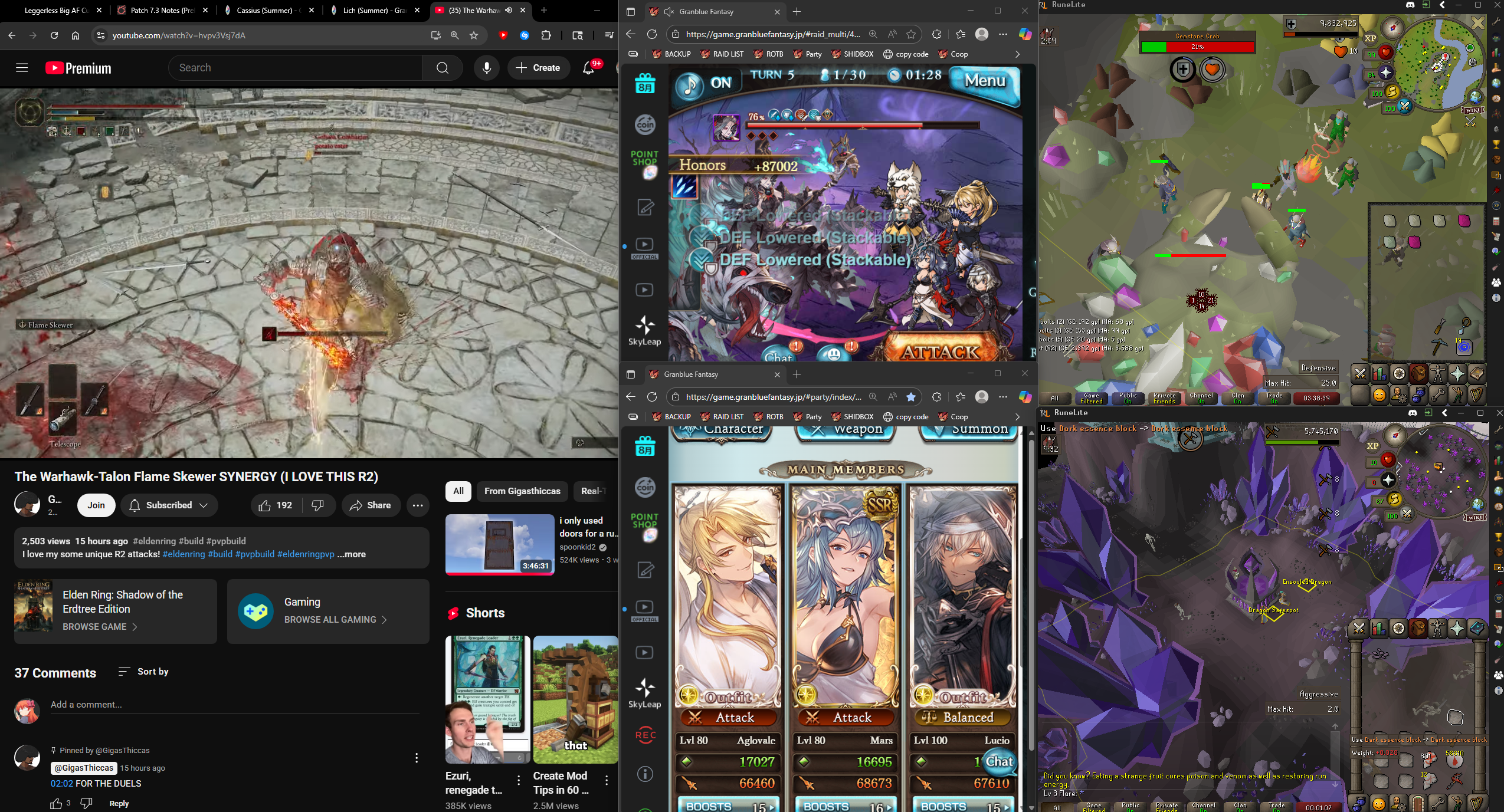Open Skills tab in top RuneLite window
Screen dimensions: 1504x812
(x=1380, y=373)
